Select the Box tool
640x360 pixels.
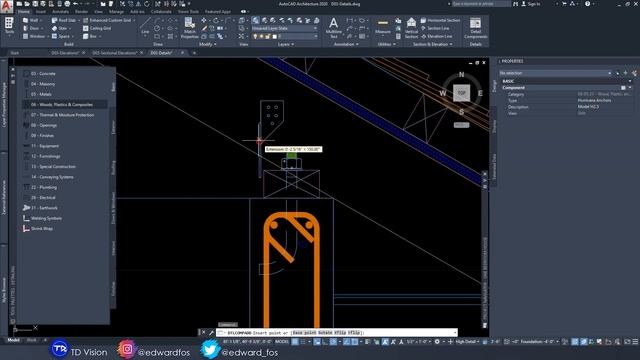pyautogui.click(x=91, y=36)
